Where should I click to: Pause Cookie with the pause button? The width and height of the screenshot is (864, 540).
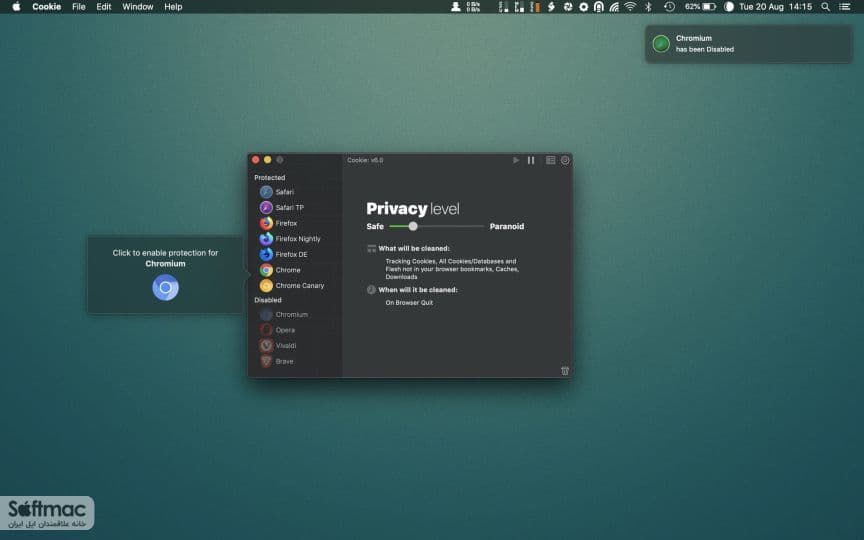click(x=531, y=160)
